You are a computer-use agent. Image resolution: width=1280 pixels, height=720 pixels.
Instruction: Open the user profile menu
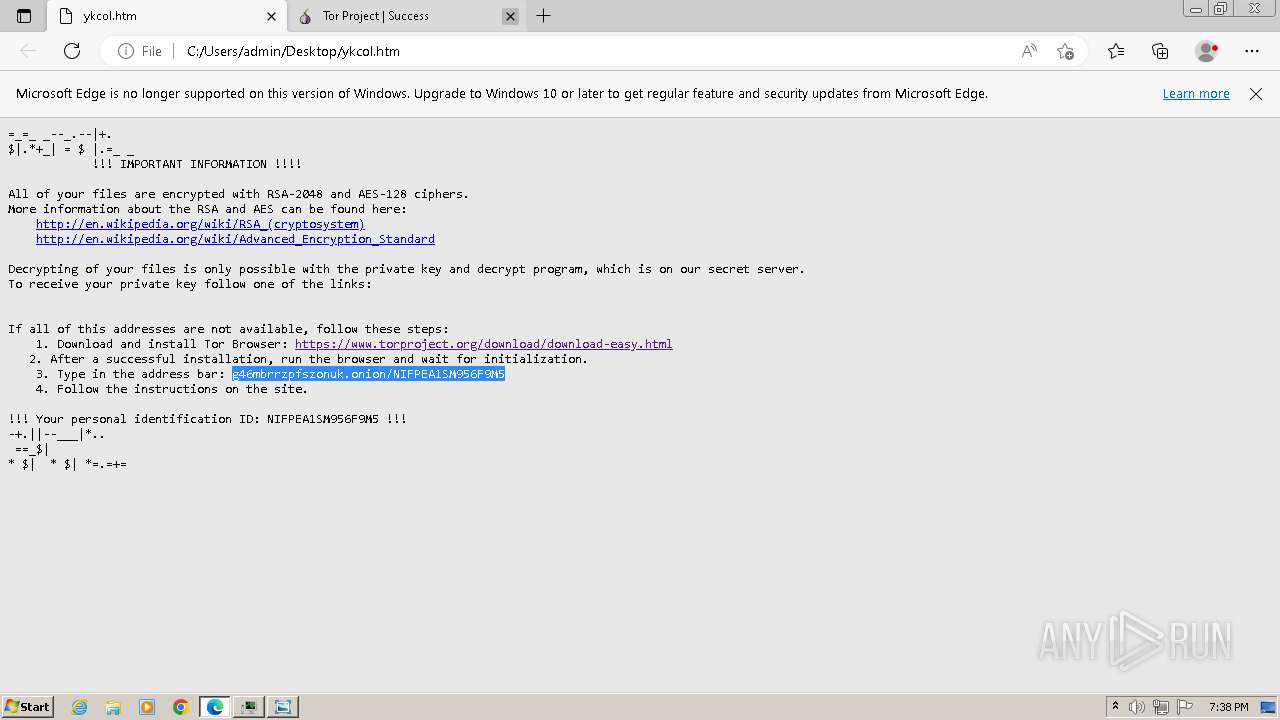(1207, 51)
